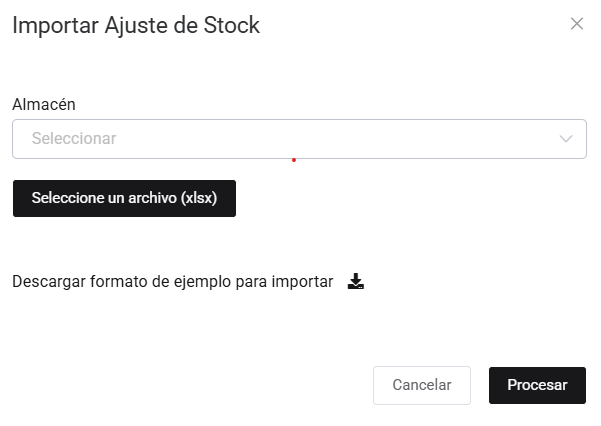
Task: Click the down arrow in the Almacén field
Action: click(567, 139)
